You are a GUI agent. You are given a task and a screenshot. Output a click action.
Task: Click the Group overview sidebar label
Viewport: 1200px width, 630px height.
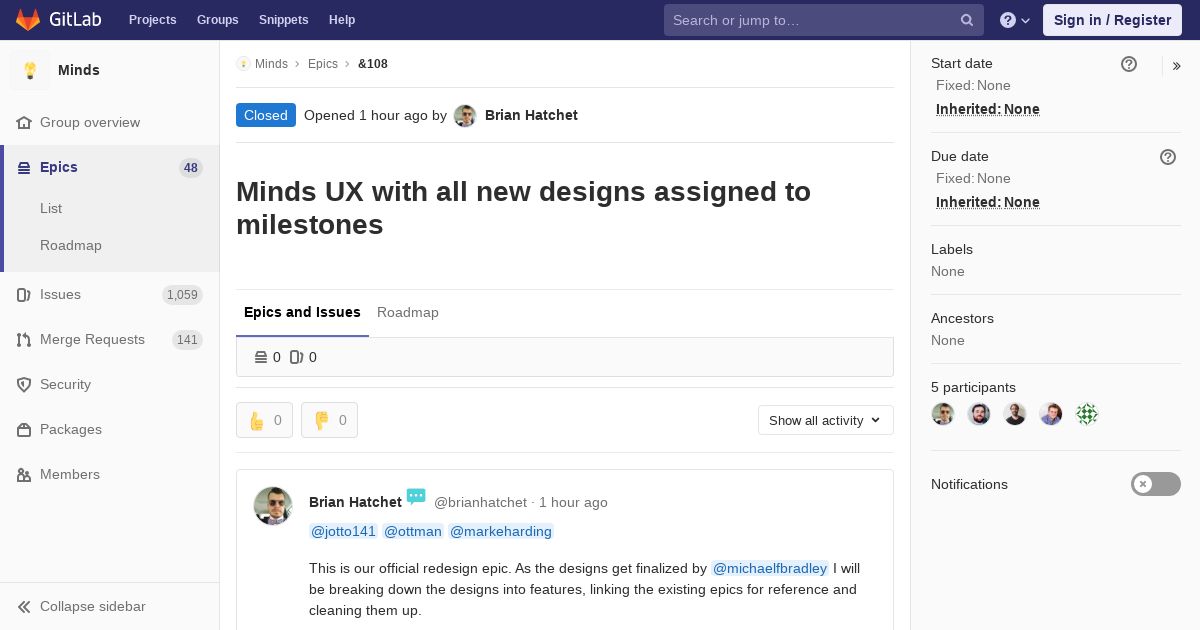click(90, 122)
